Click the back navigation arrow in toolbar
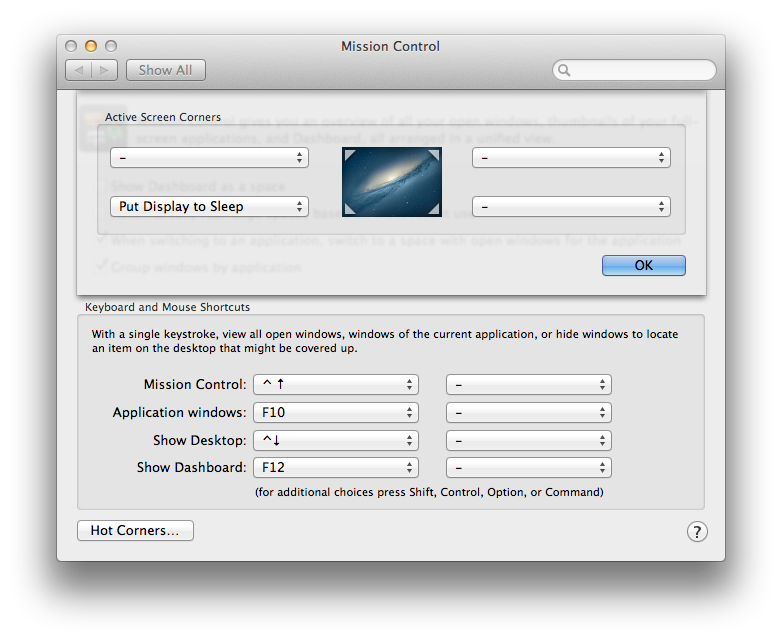The height and width of the screenshot is (640, 782). 79,70
